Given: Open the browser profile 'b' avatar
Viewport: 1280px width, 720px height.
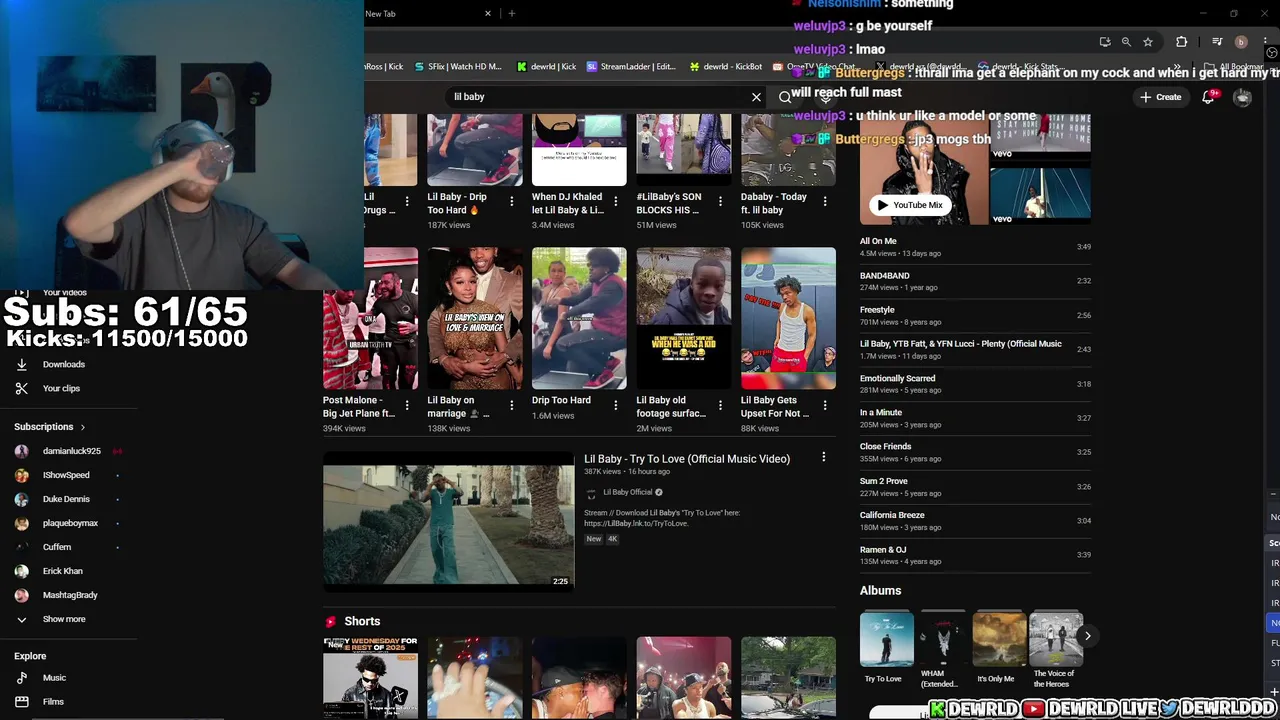Looking at the screenshot, I should [1241, 42].
